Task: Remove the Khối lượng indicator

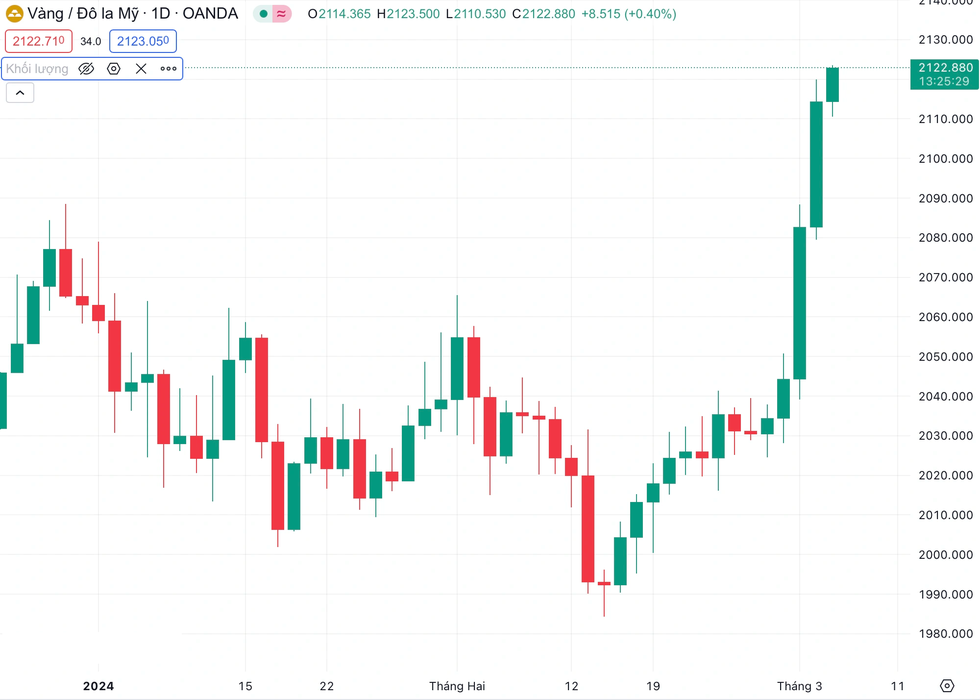Action: [x=141, y=69]
